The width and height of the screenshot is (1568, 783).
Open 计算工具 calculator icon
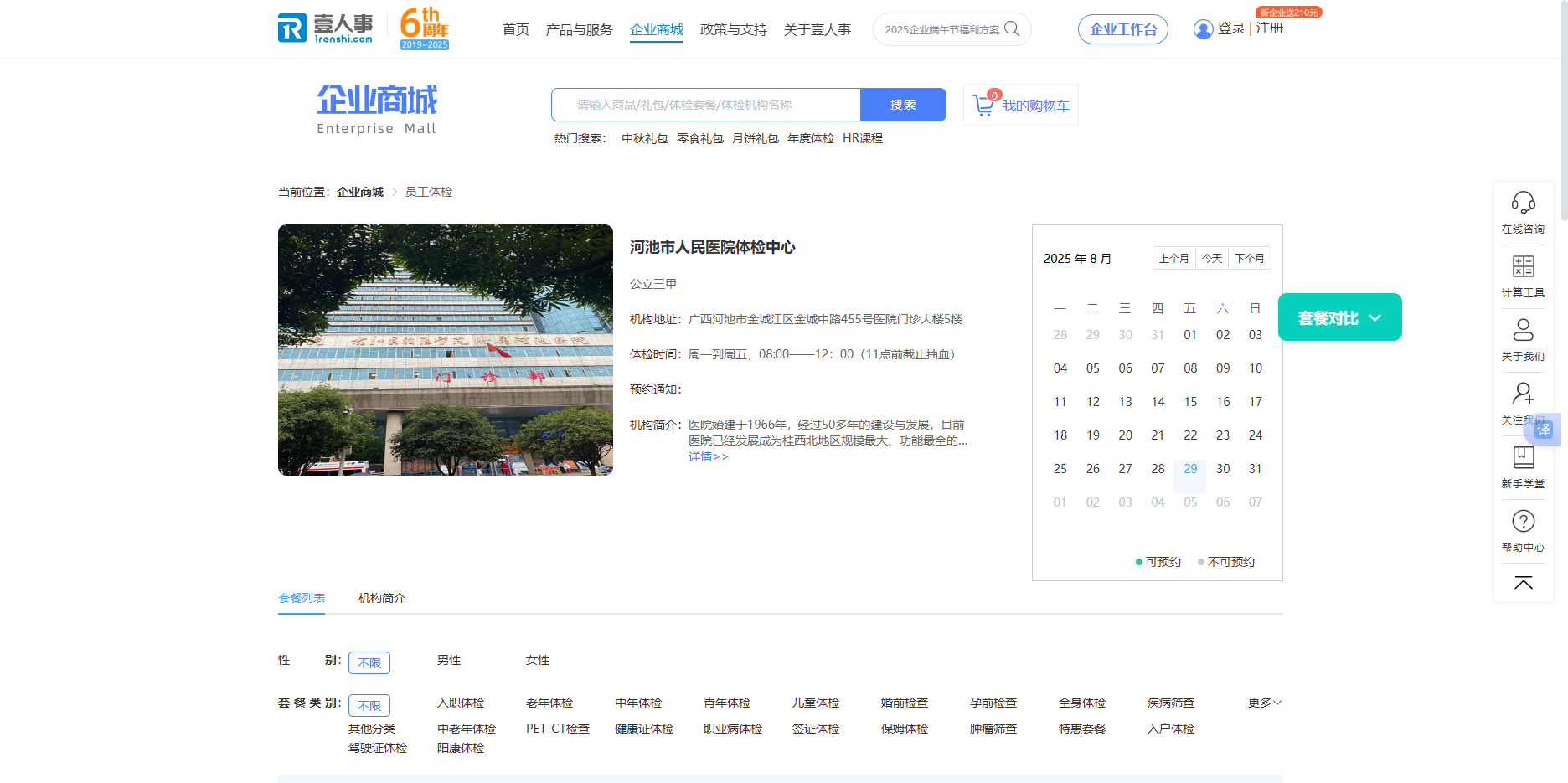click(x=1523, y=266)
